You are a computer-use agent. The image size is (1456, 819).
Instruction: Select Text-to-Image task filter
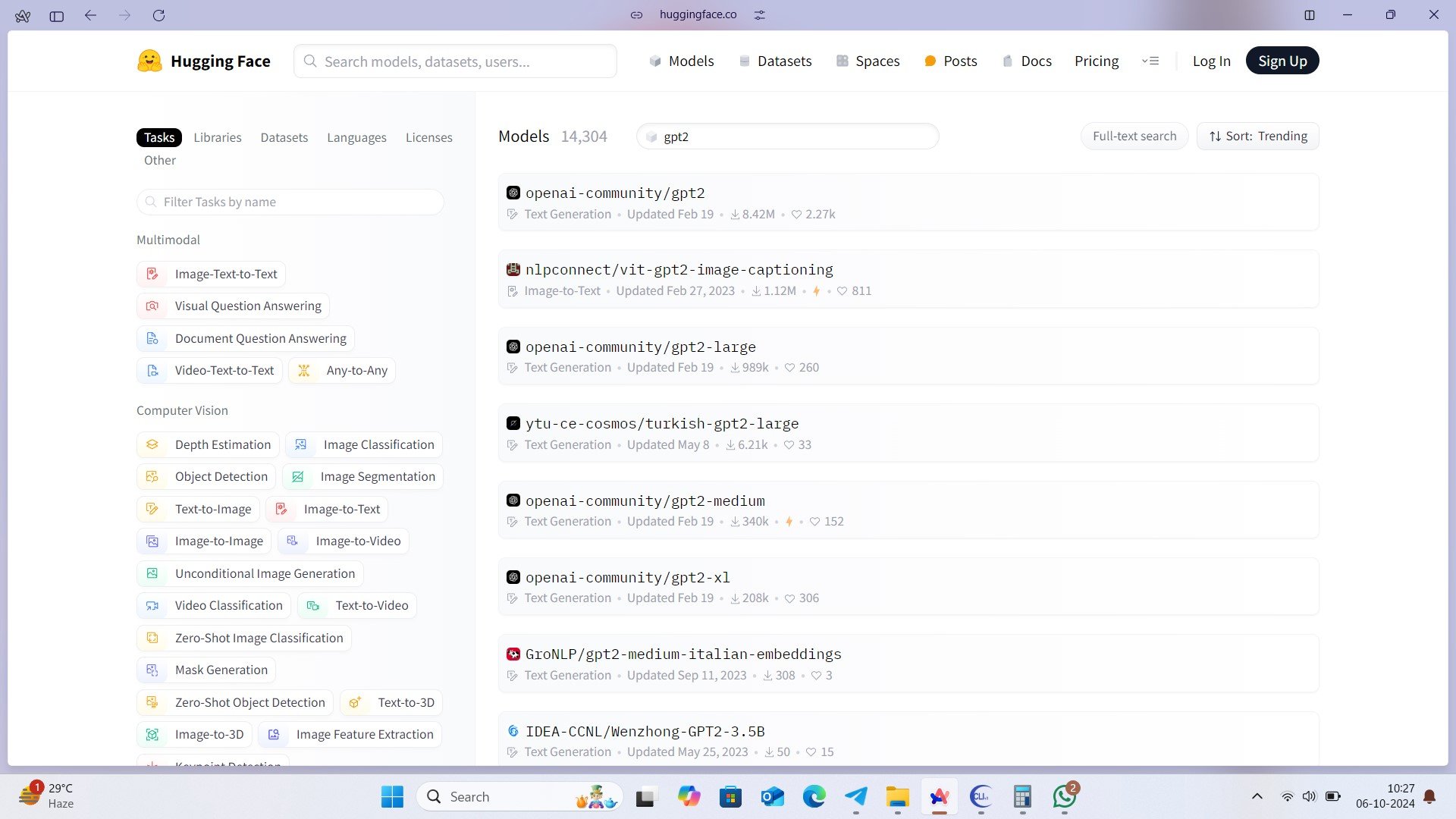198,509
